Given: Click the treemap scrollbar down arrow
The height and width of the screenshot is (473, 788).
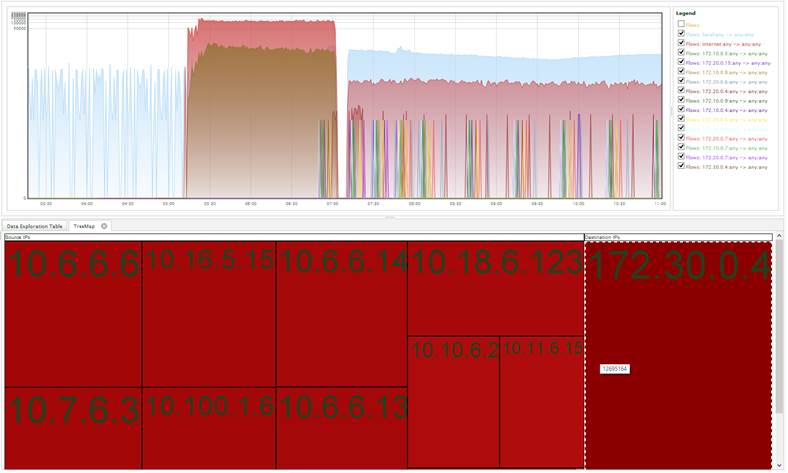Looking at the screenshot, I should tap(779, 465).
